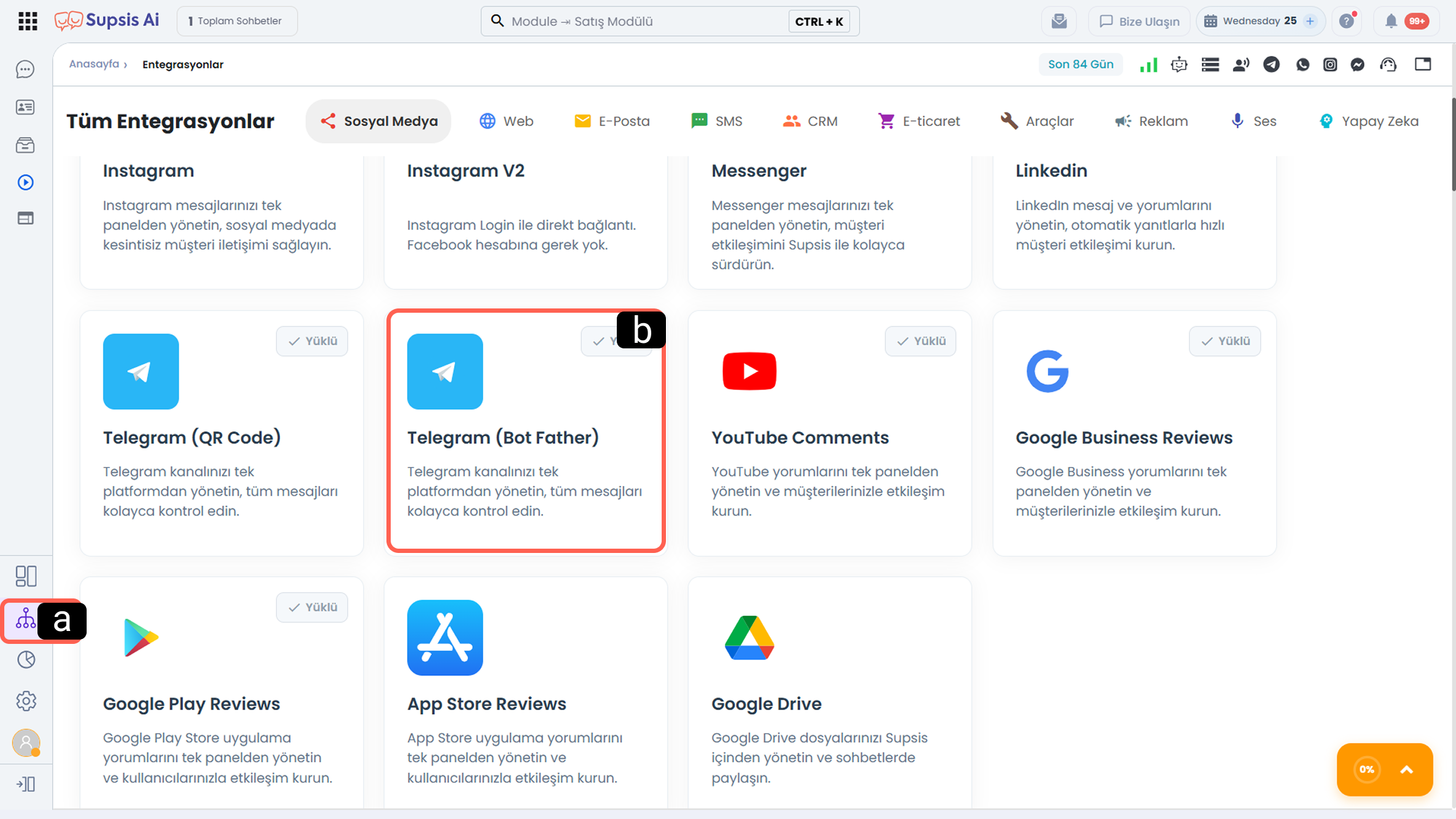
Task: Click Yüklü badge on Telegram (QR Code)
Action: click(x=312, y=341)
